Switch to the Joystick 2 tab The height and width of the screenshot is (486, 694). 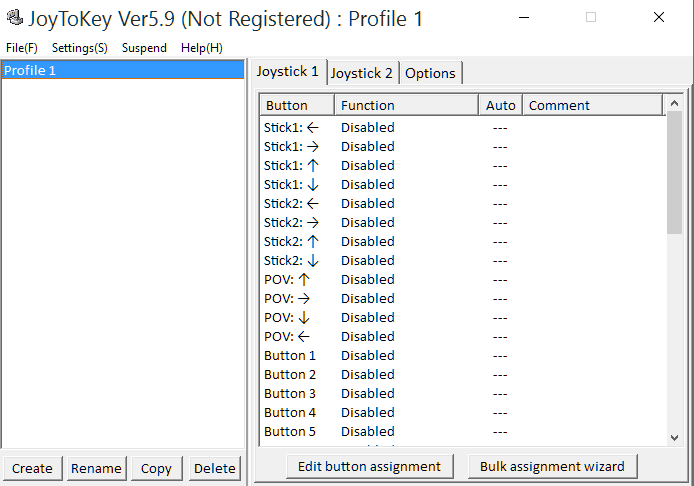[362, 73]
